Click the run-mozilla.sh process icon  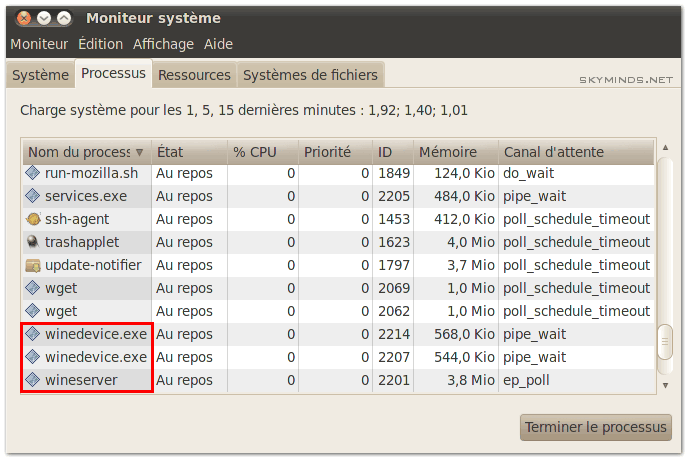point(32,173)
